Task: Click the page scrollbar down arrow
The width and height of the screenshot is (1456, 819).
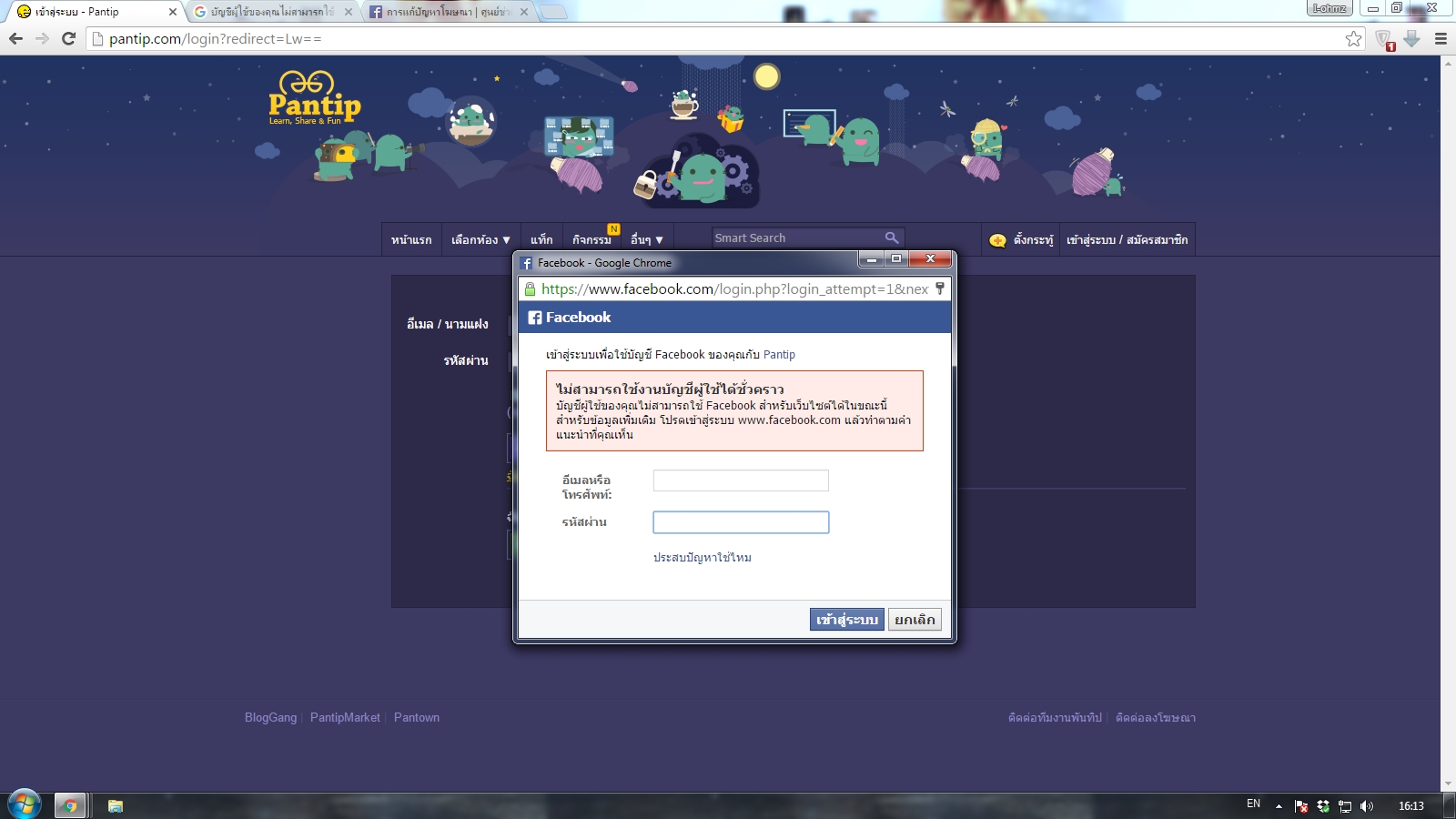Action: pos(1448,784)
